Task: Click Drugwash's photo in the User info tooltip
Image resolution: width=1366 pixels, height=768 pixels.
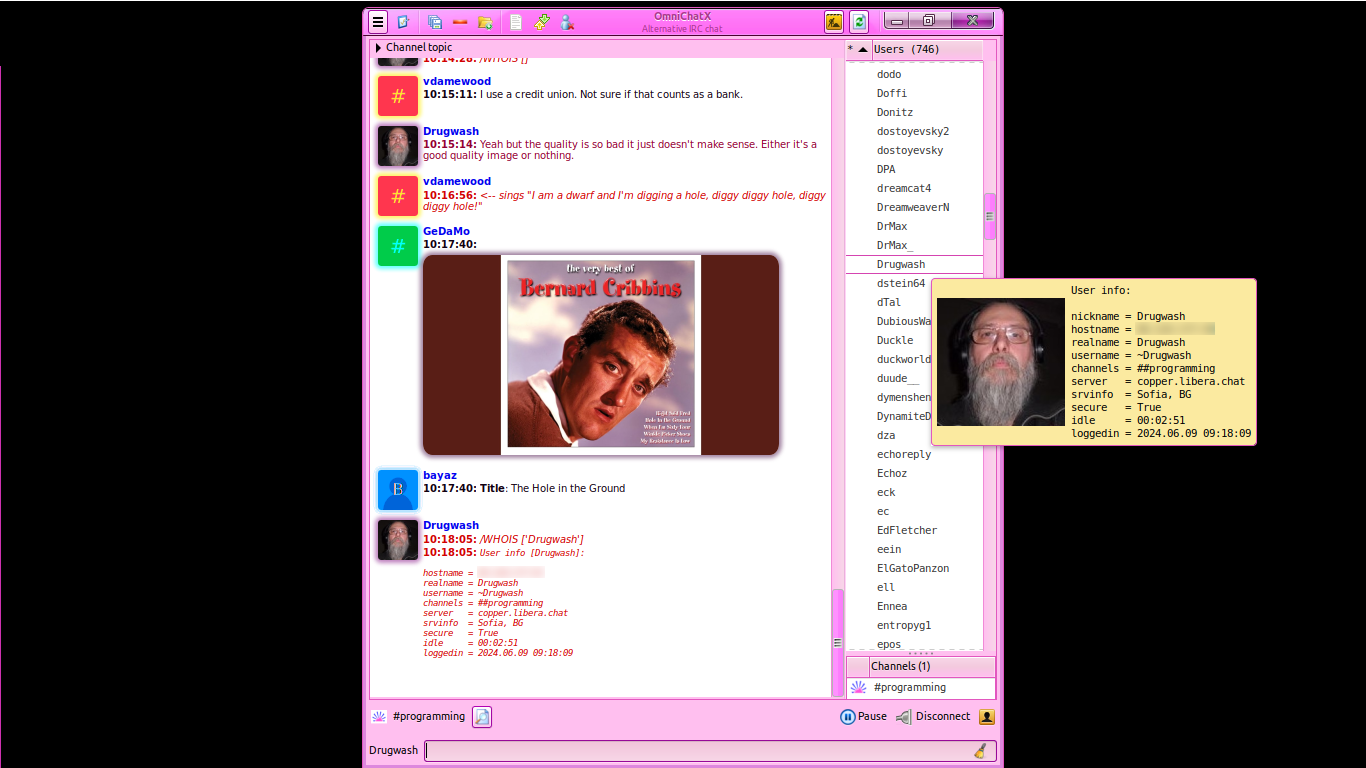Action: [x=1001, y=362]
